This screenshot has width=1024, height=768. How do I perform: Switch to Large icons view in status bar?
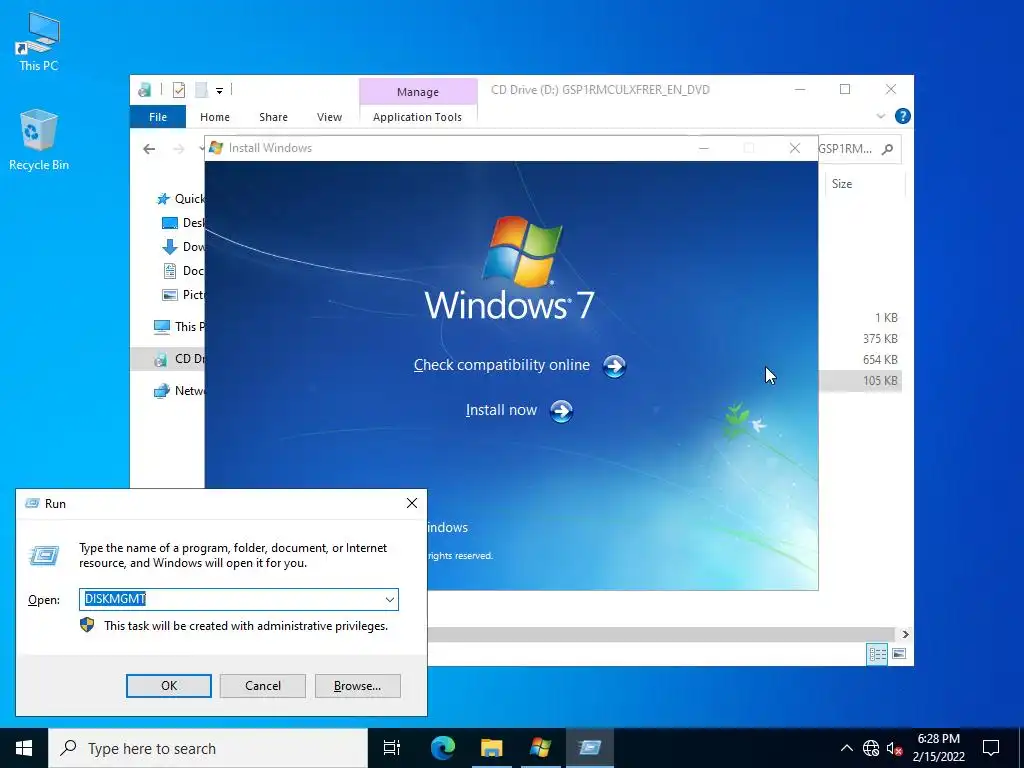899,654
